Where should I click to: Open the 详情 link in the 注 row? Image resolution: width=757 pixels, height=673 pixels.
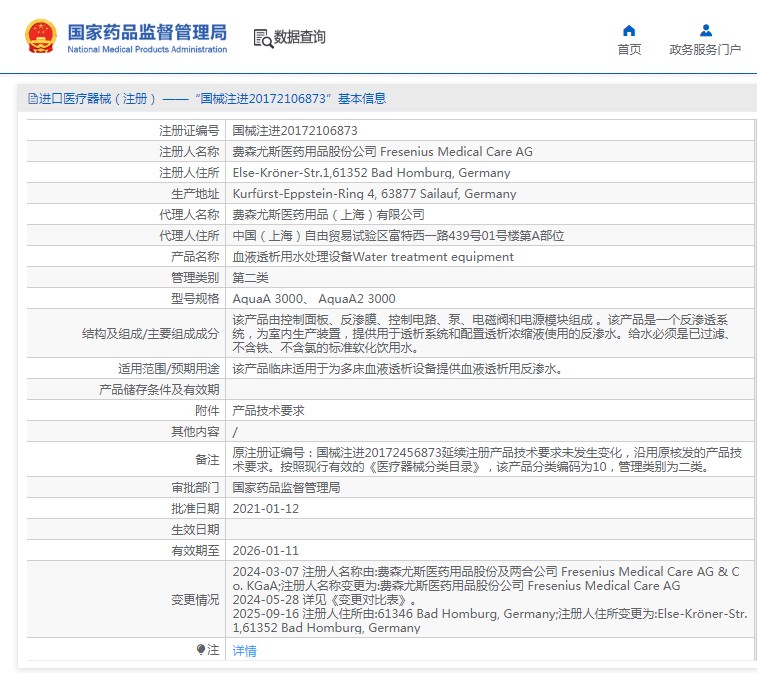244,651
